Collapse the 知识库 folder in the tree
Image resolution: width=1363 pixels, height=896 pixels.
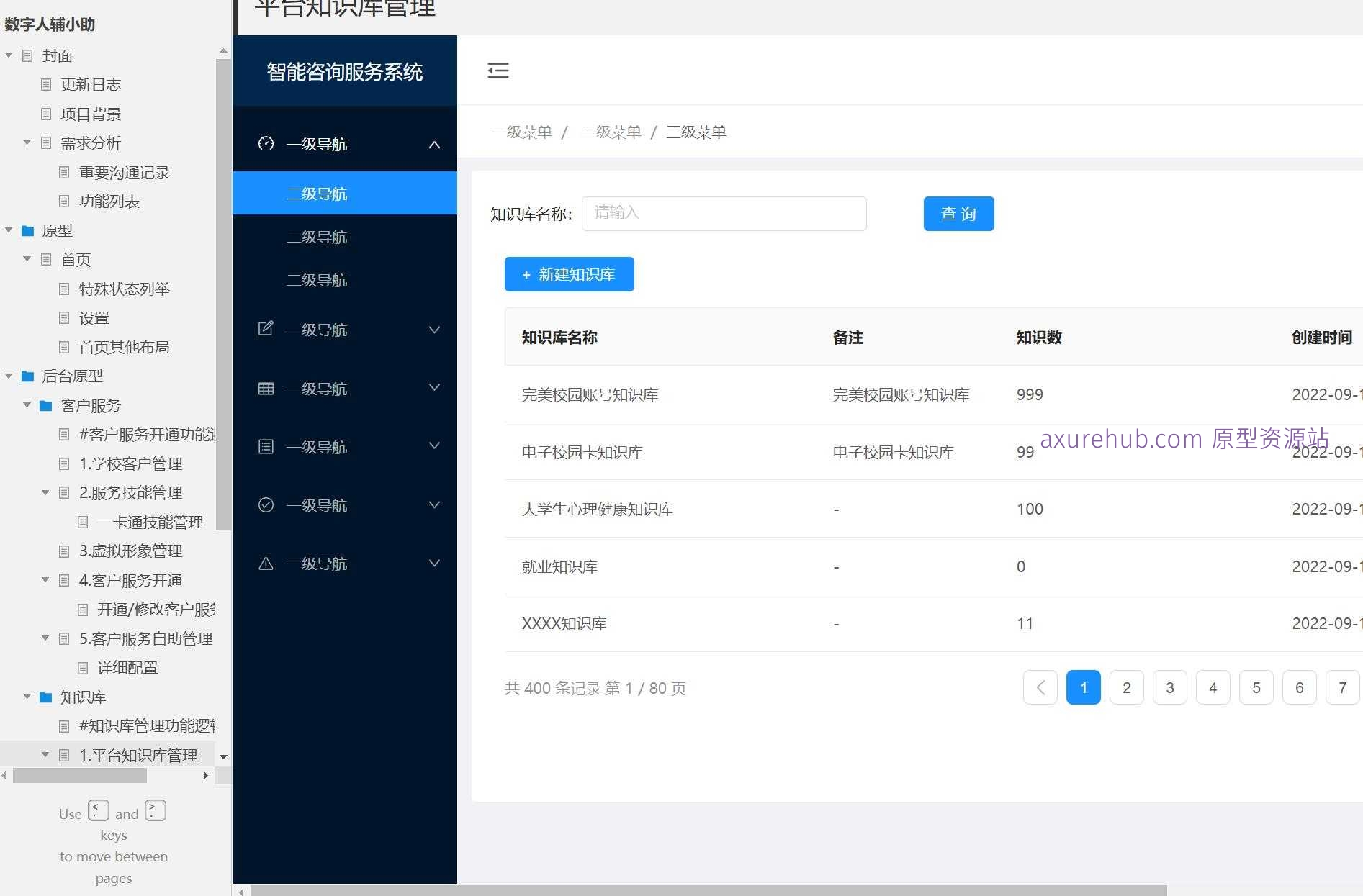(27, 696)
